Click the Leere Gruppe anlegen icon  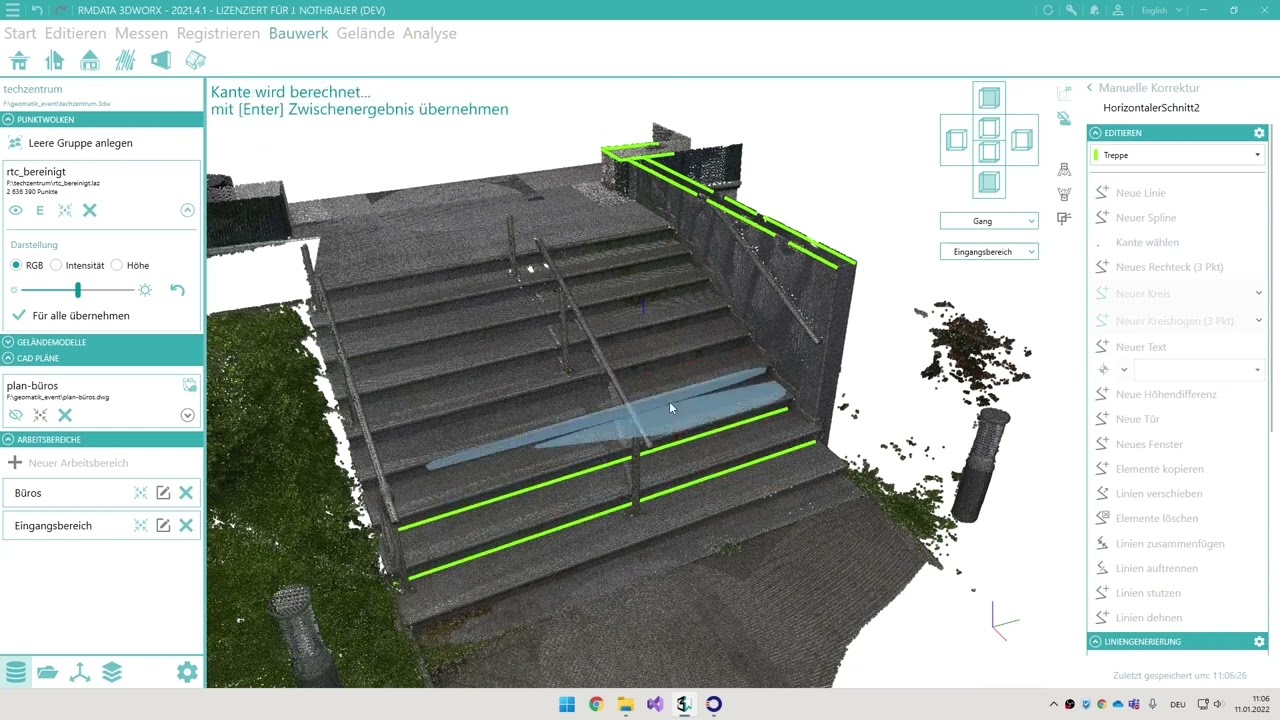click(x=15, y=143)
